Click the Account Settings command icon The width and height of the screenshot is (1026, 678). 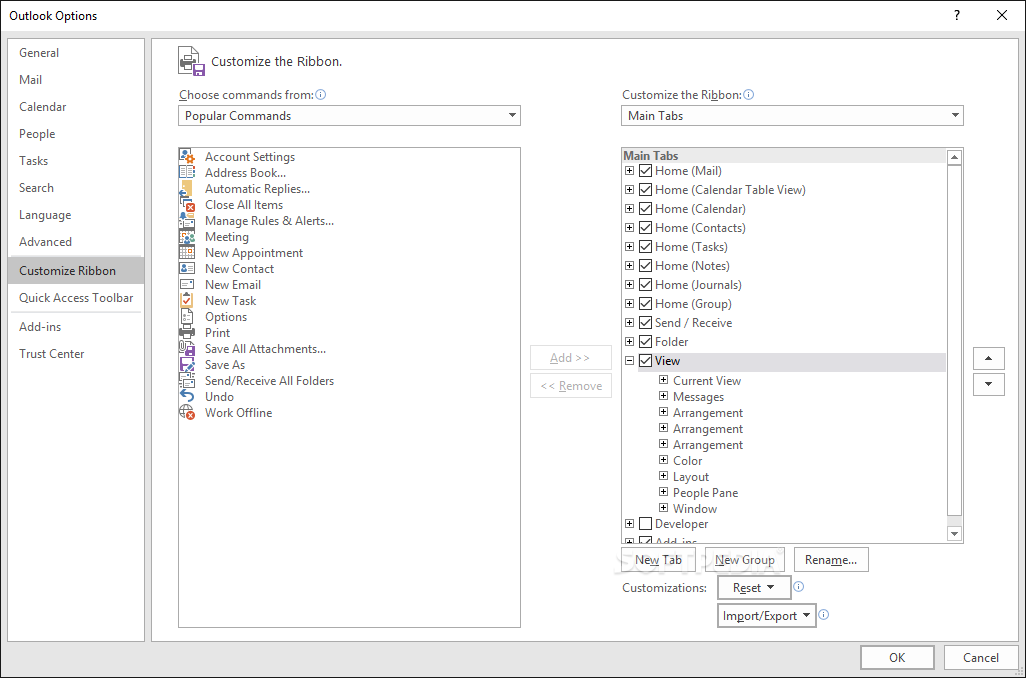tap(187, 156)
